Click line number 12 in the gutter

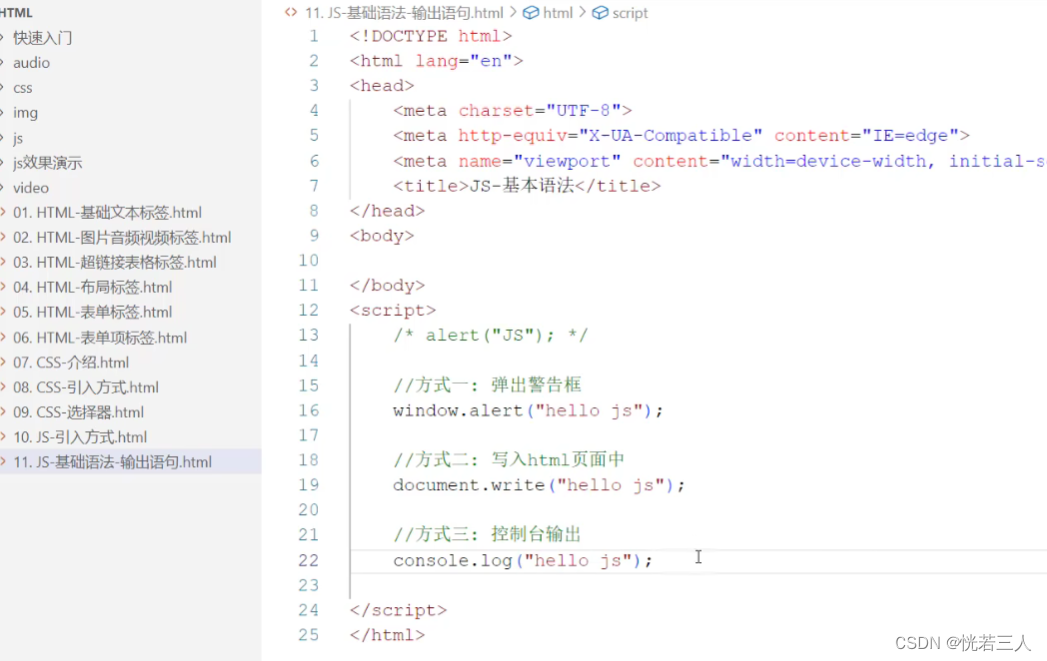(308, 310)
